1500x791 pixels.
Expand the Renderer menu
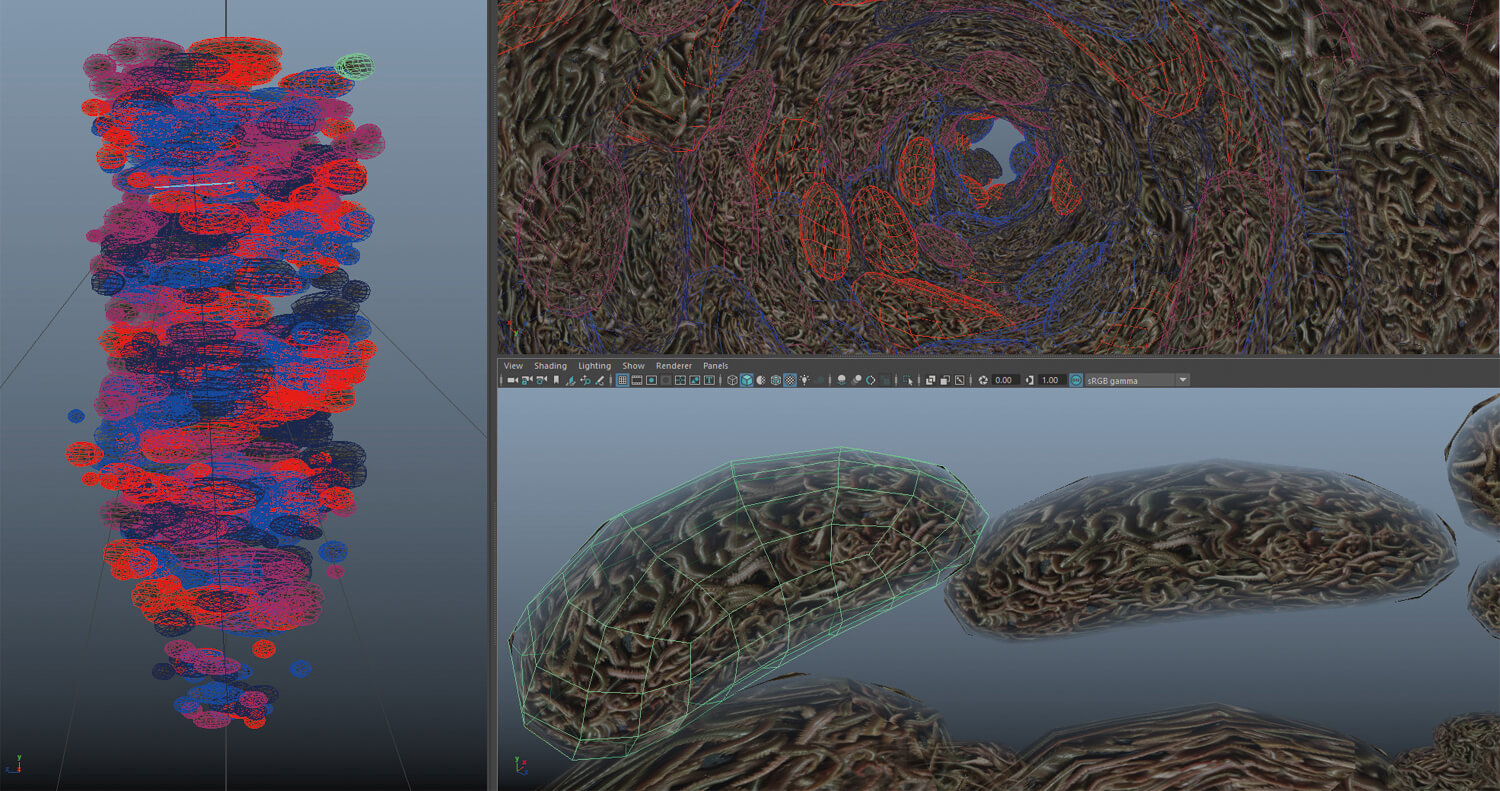point(674,366)
